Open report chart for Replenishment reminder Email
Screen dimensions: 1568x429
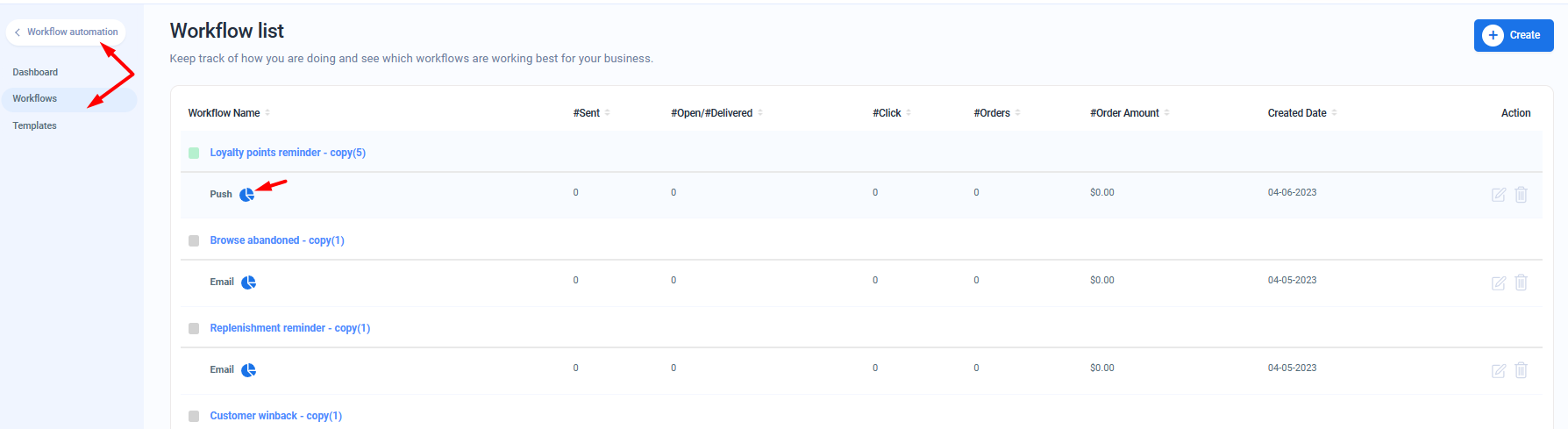click(x=249, y=370)
